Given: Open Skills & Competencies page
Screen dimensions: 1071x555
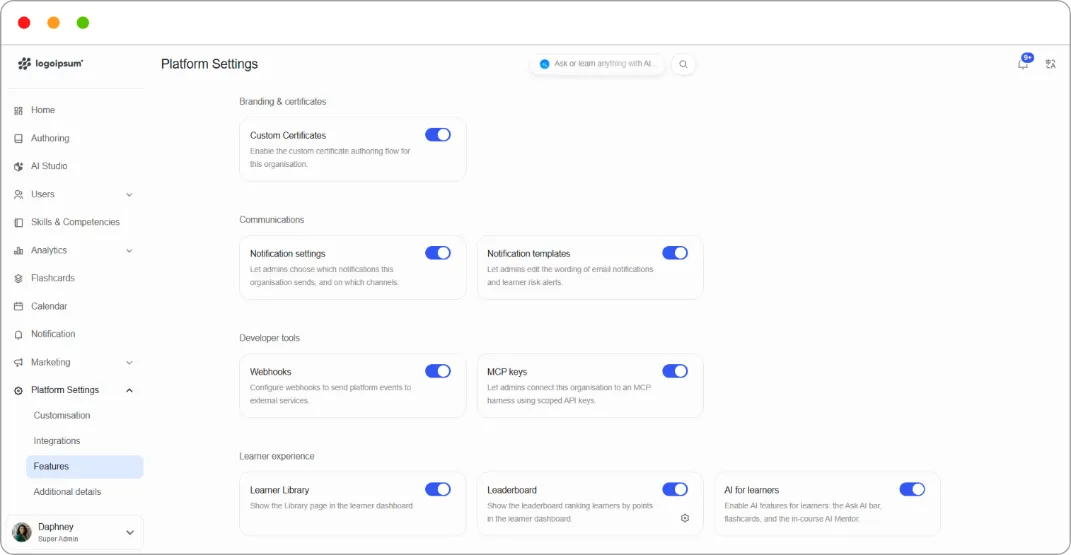Looking at the screenshot, I should click(x=75, y=222).
